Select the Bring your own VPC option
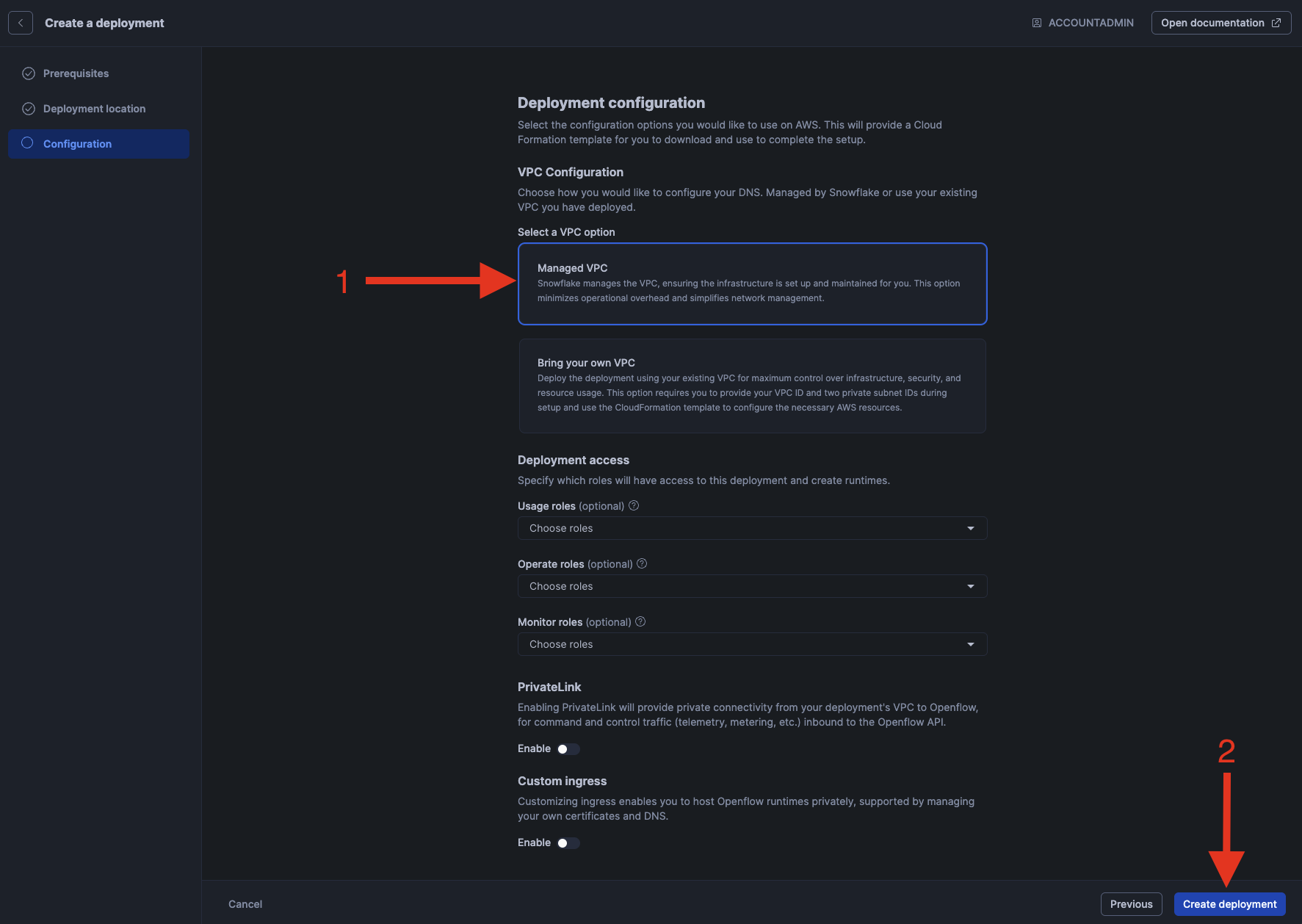The image size is (1302, 924). (752, 386)
